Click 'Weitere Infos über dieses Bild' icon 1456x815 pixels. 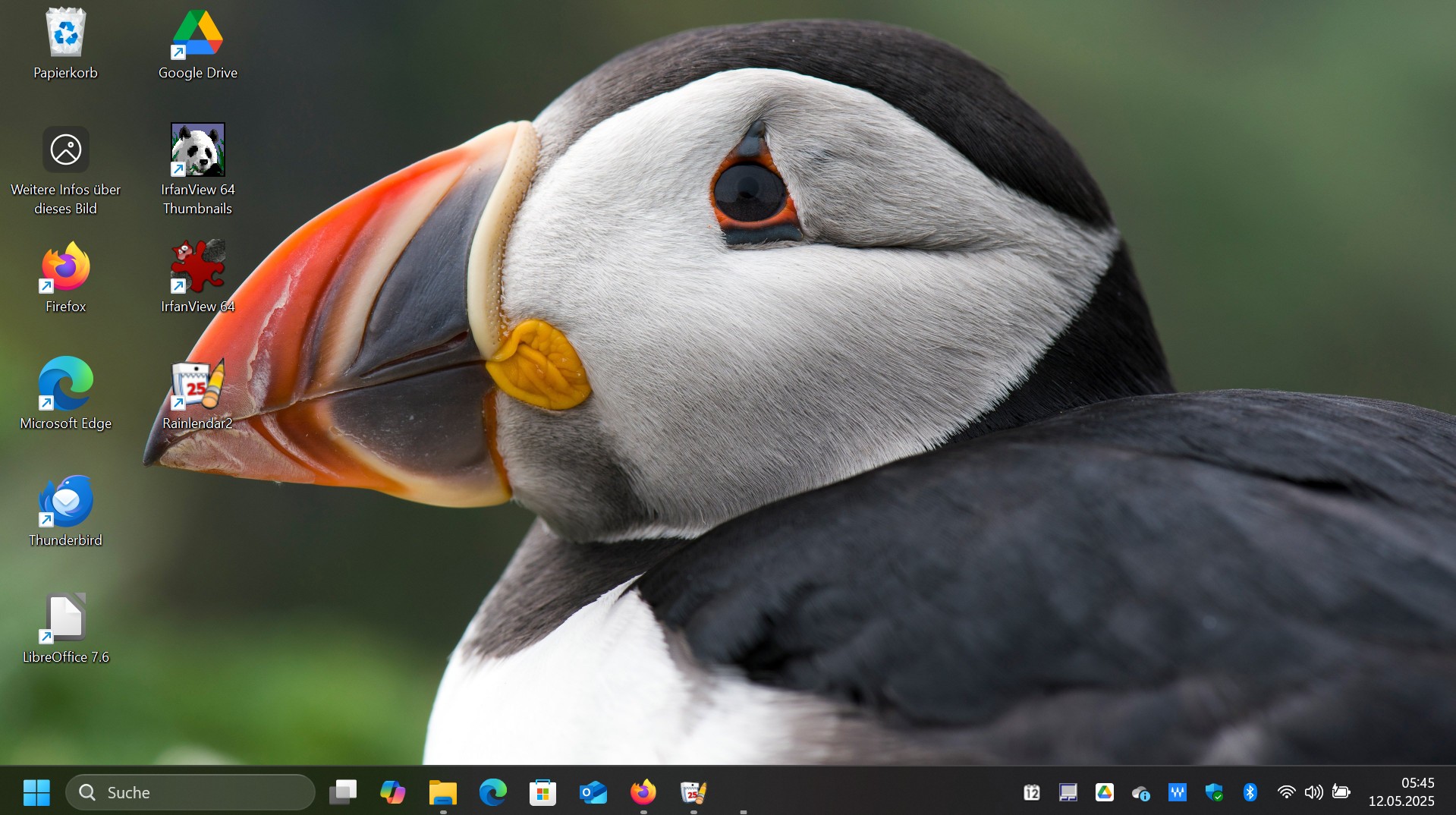pos(66,150)
